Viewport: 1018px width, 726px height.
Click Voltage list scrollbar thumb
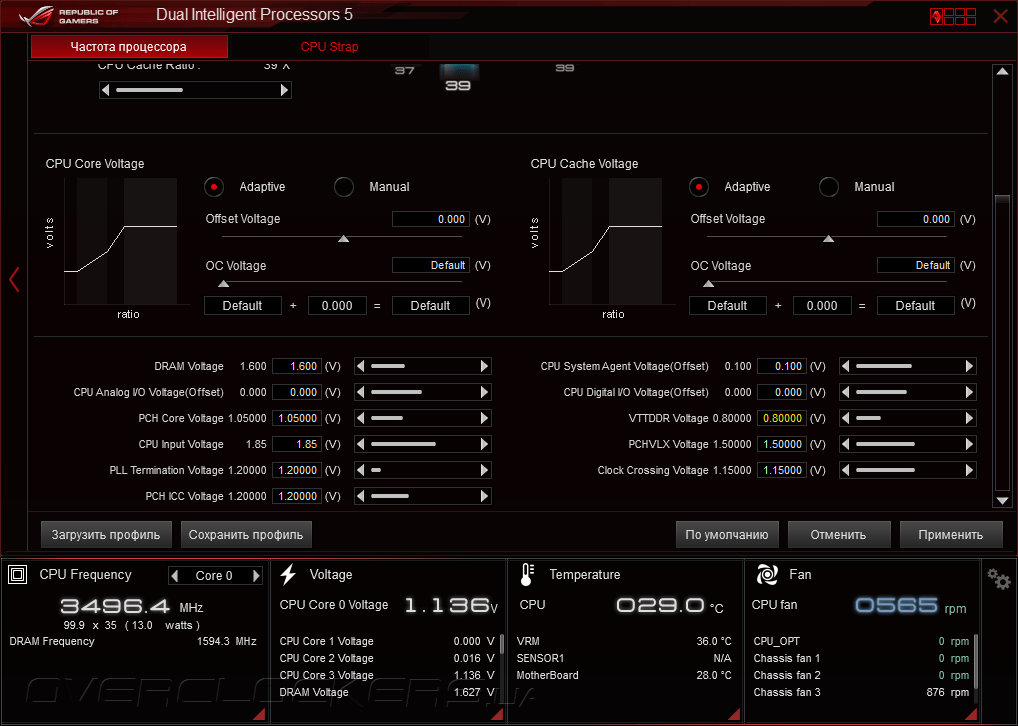pos(502,644)
